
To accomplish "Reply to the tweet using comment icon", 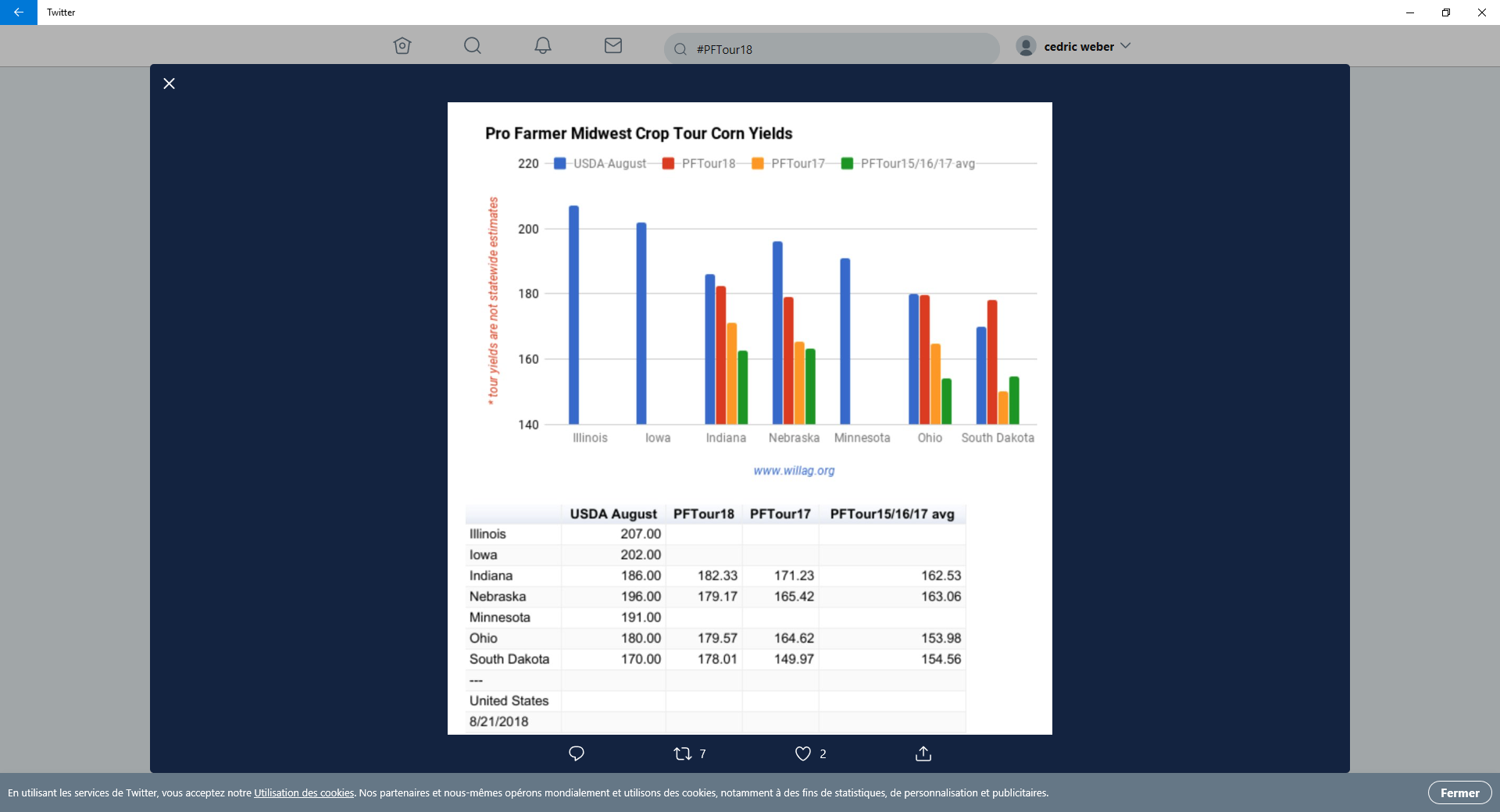I will tap(577, 753).
